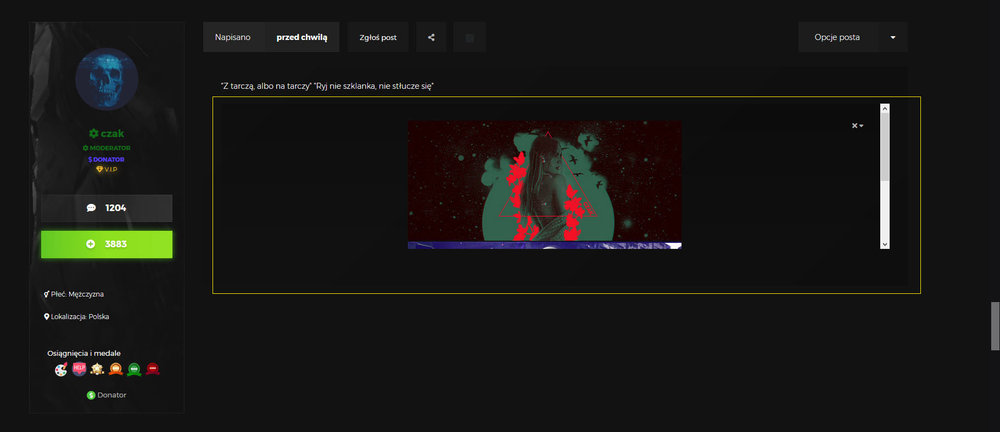Click the speech bubble posts icon

pos(91,208)
